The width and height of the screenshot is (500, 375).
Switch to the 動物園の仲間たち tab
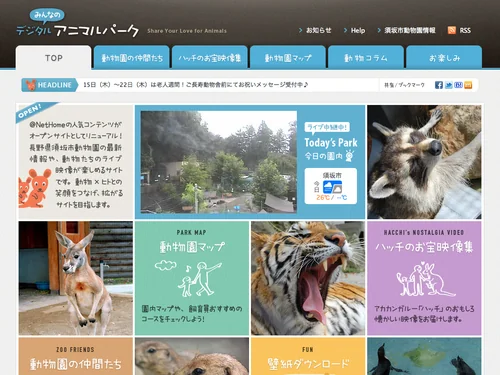pos(132,58)
